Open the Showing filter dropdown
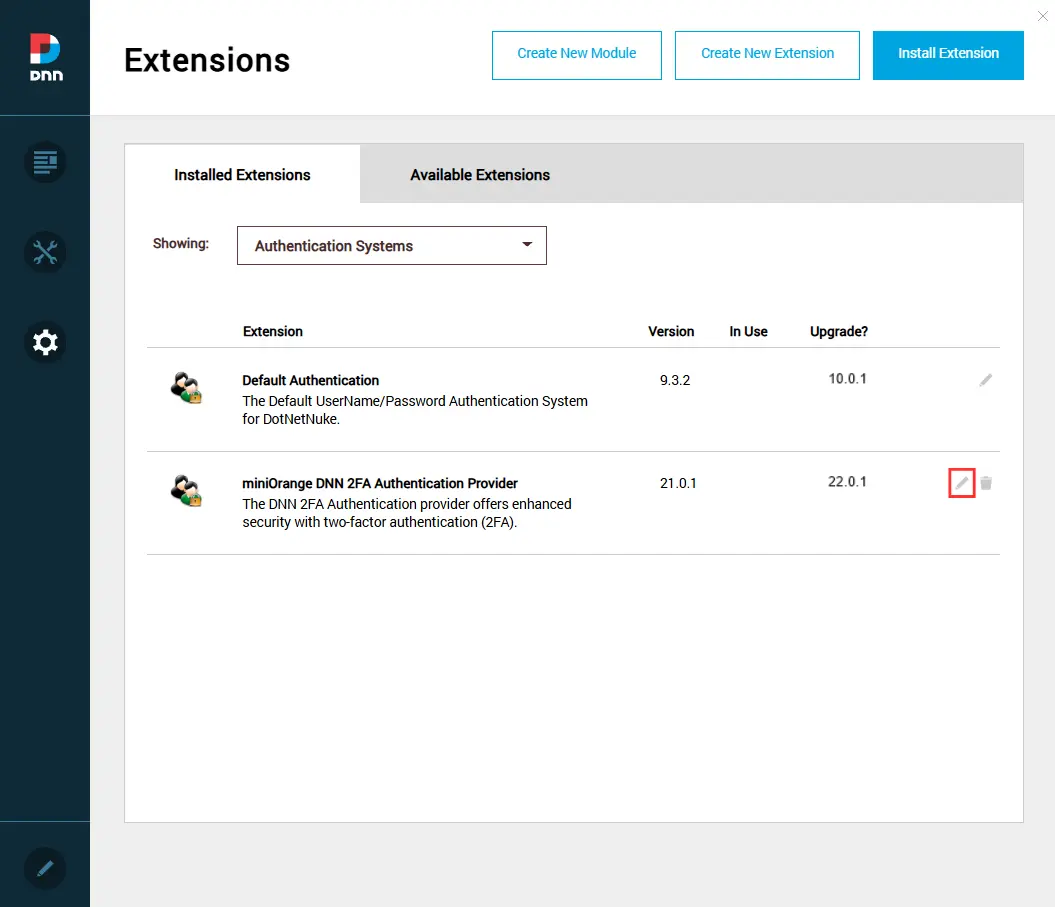 click(x=392, y=246)
